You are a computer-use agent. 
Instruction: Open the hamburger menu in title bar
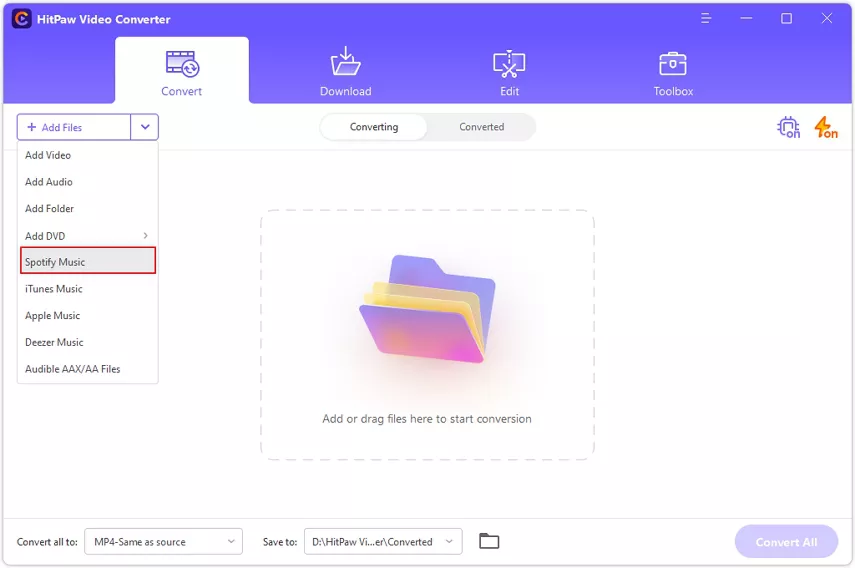point(706,19)
